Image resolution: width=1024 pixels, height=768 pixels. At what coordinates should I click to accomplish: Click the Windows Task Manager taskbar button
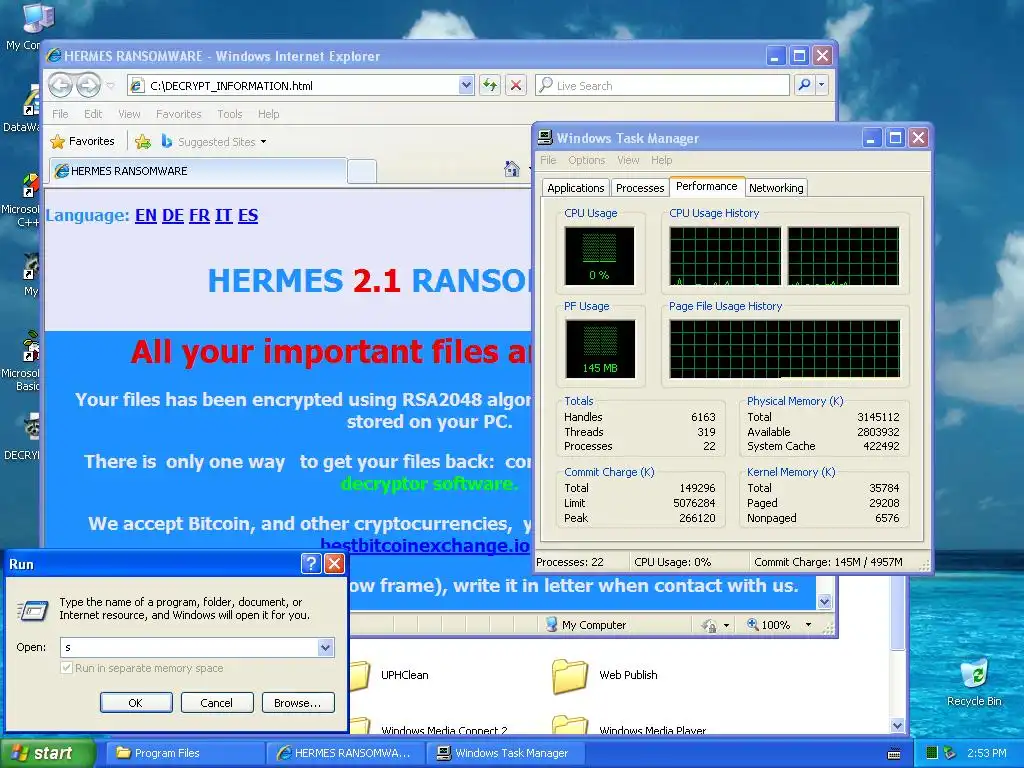point(507,753)
